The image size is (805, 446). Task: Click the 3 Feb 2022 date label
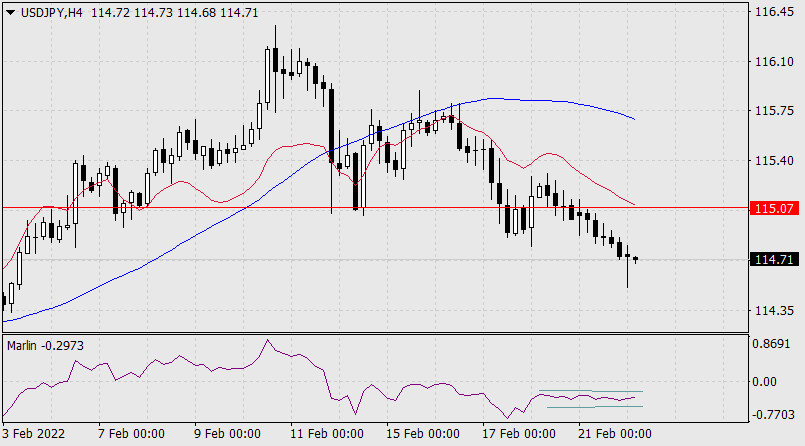click(34, 434)
